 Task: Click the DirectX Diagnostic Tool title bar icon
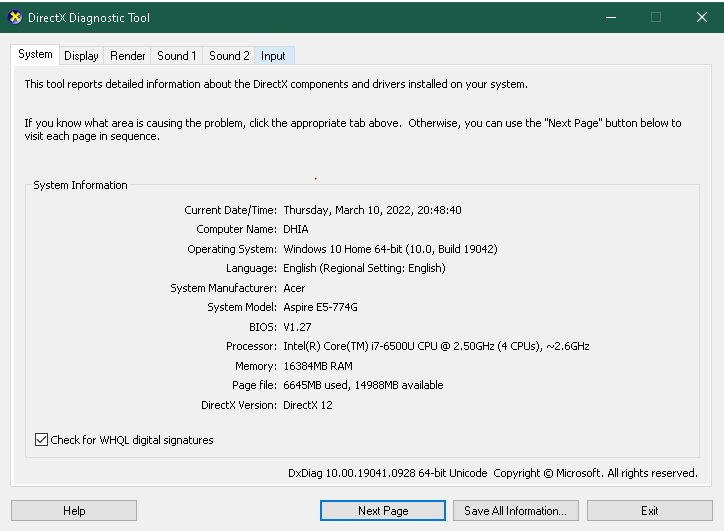15,18
